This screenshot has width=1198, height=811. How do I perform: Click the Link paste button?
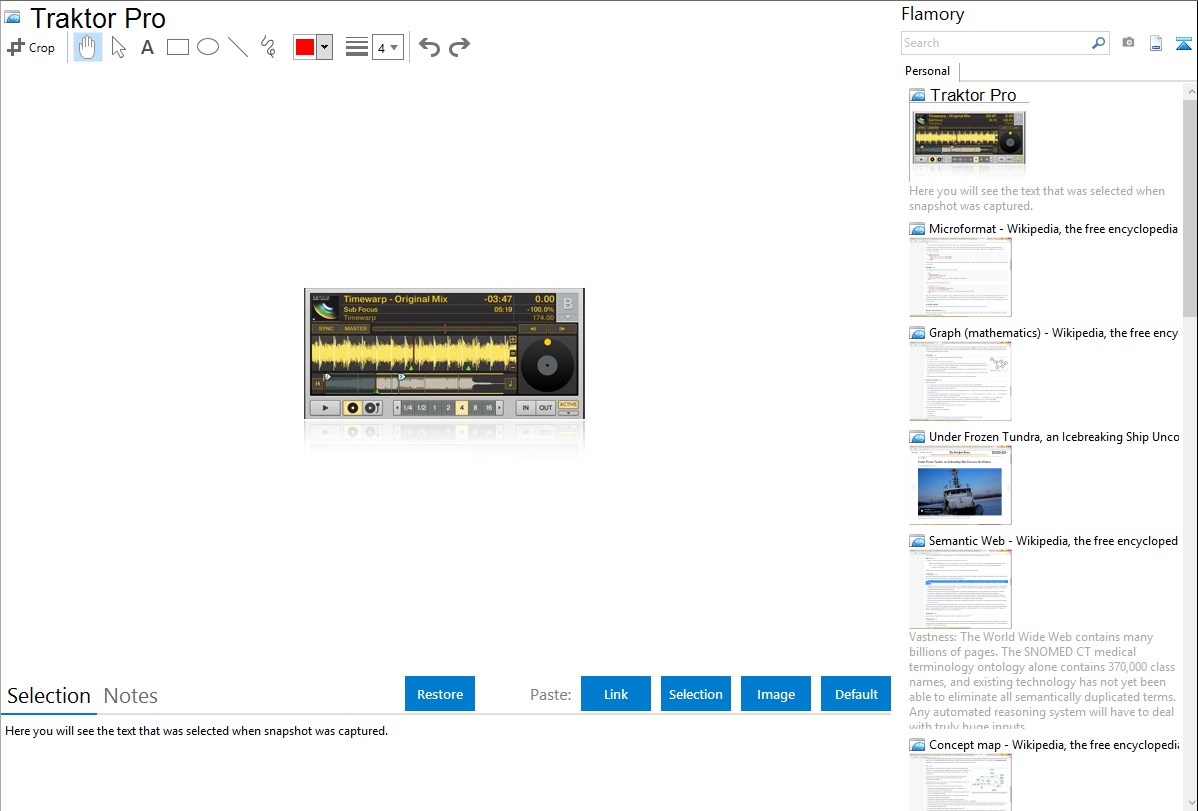(616, 694)
